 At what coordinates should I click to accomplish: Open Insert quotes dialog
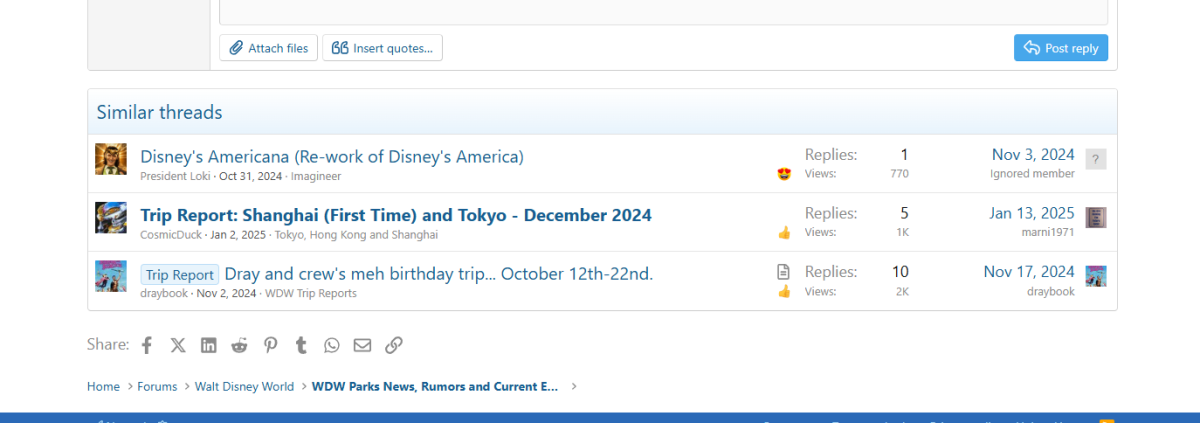tap(382, 48)
